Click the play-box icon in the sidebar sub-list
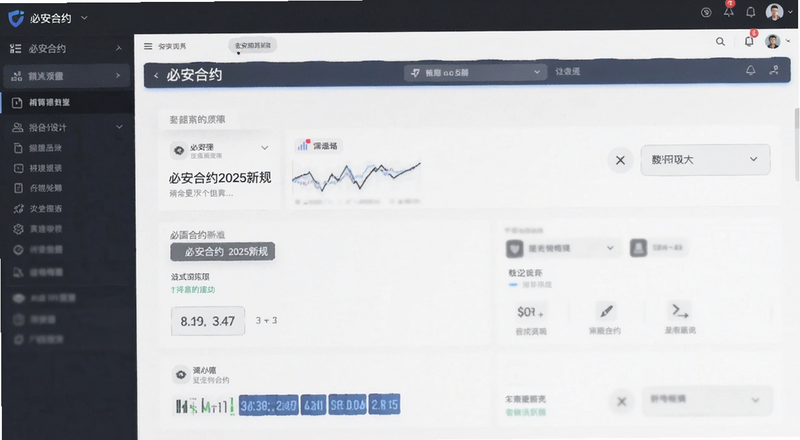Image resolution: width=800 pixels, height=440 pixels. click(18, 168)
